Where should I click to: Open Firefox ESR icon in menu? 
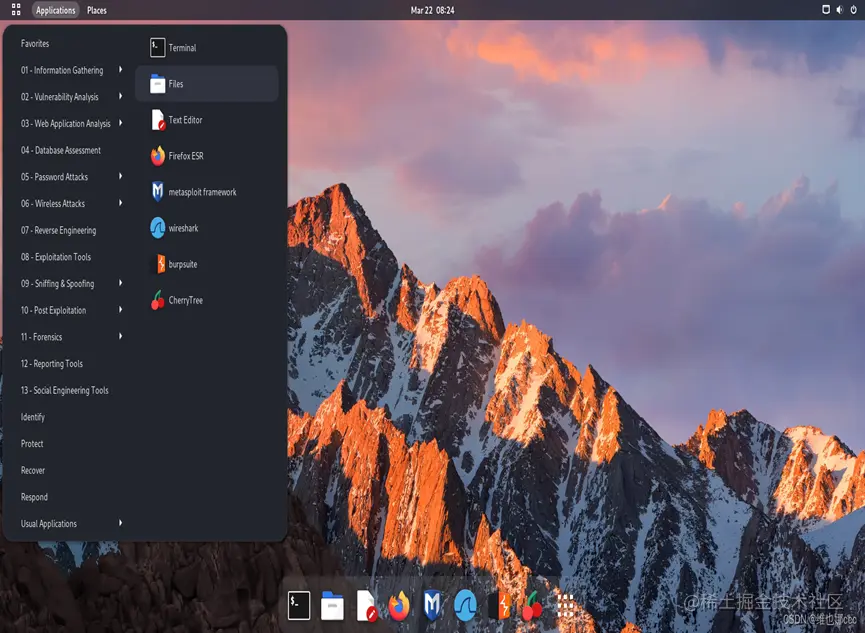click(158, 156)
